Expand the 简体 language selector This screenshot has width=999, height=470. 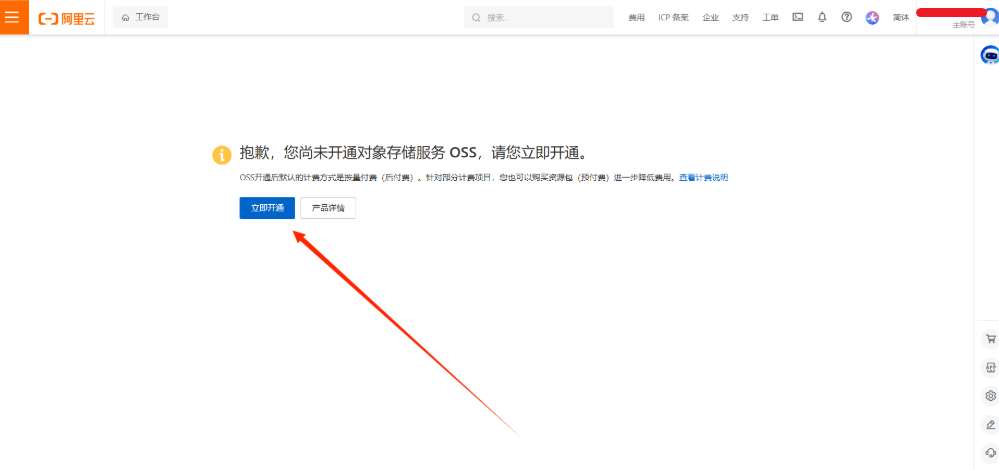(901, 18)
